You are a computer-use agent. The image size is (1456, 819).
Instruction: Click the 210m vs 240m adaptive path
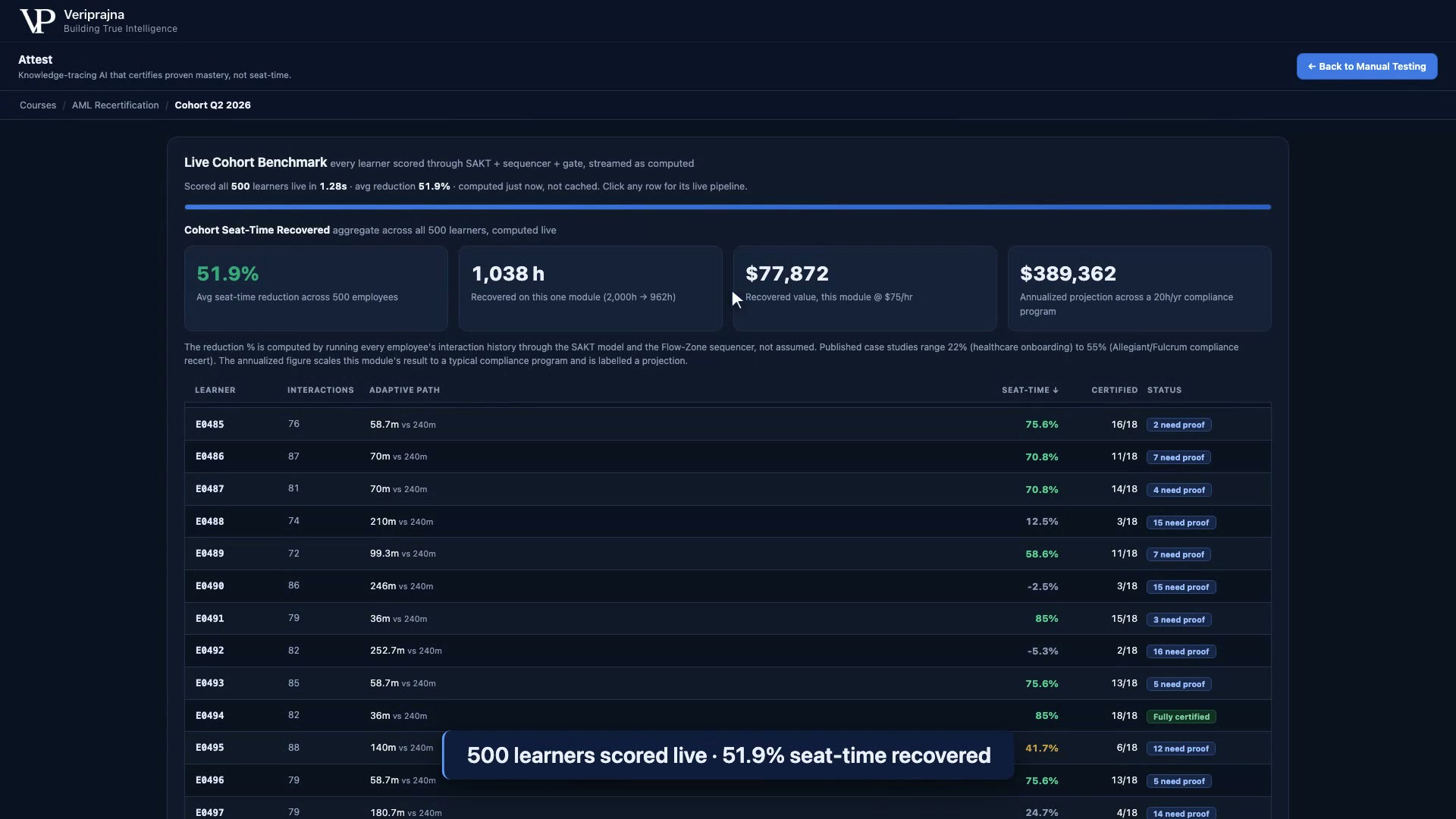coord(401,522)
